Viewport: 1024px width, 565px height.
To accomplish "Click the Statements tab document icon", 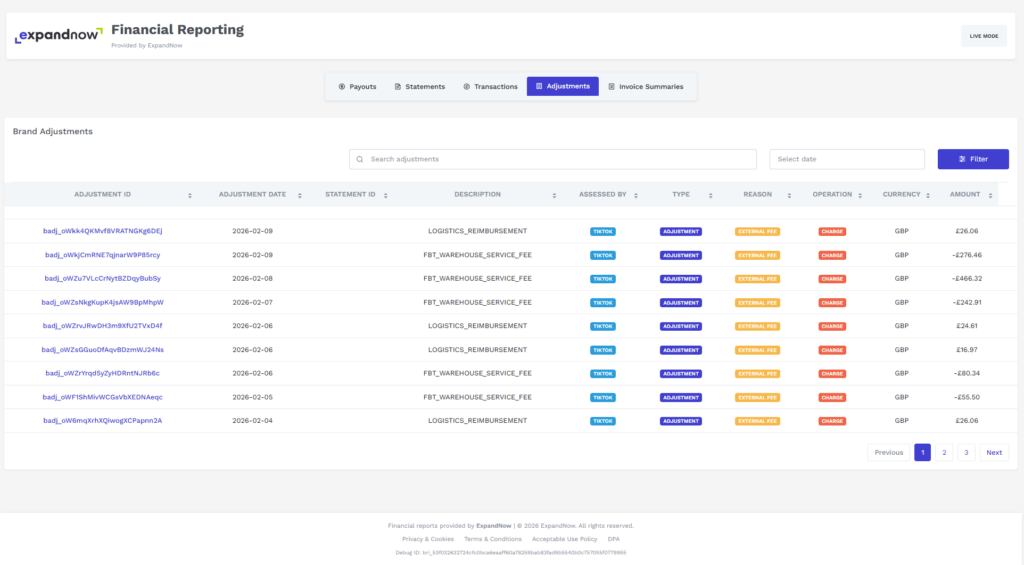I will [397, 86].
